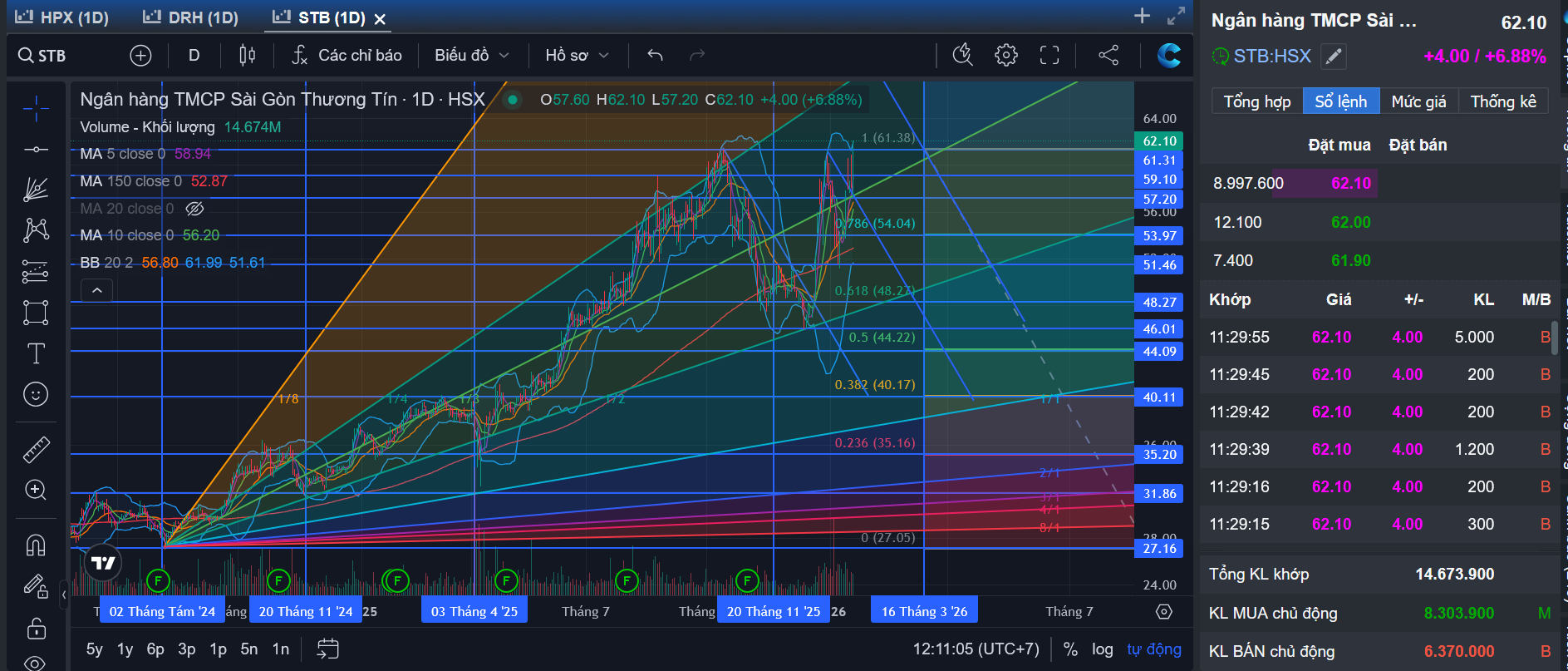Image resolution: width=1568 pixels, height=671 pixels.
Task: Set the range to 1n
Action: point(281,649)
